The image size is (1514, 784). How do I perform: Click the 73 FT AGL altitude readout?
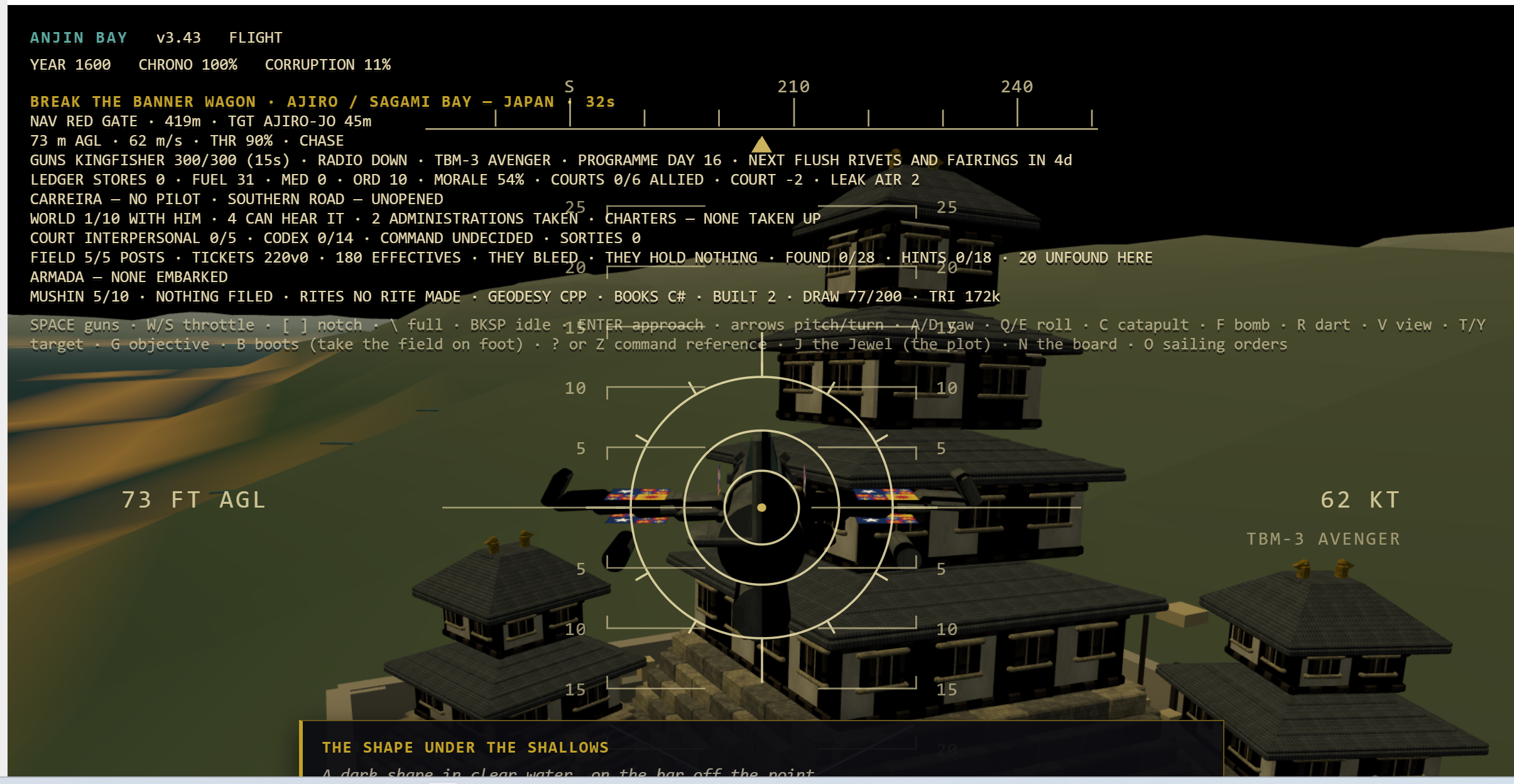[x=193, y=500]
